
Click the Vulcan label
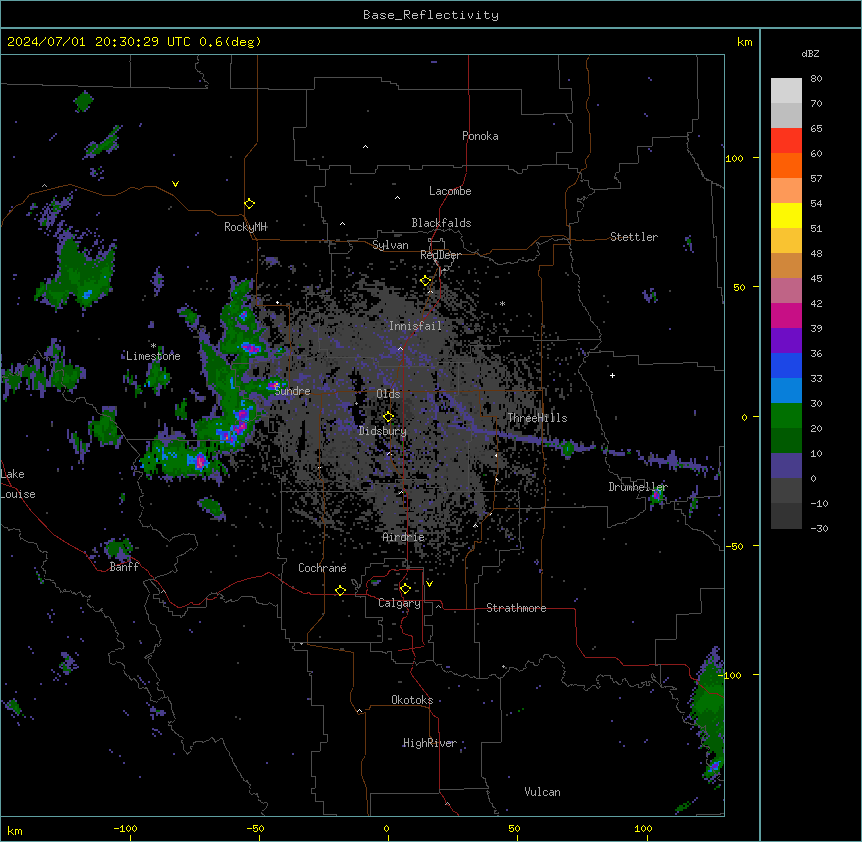(x=542, y=792)
